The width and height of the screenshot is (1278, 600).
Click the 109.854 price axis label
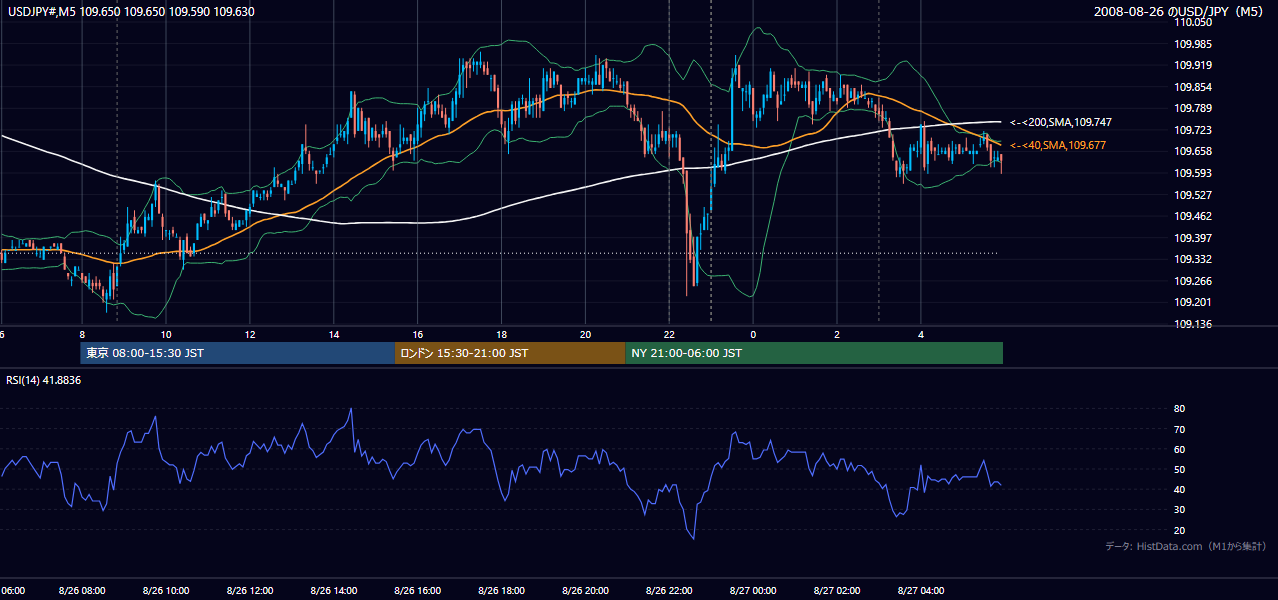pos(1193,87)
